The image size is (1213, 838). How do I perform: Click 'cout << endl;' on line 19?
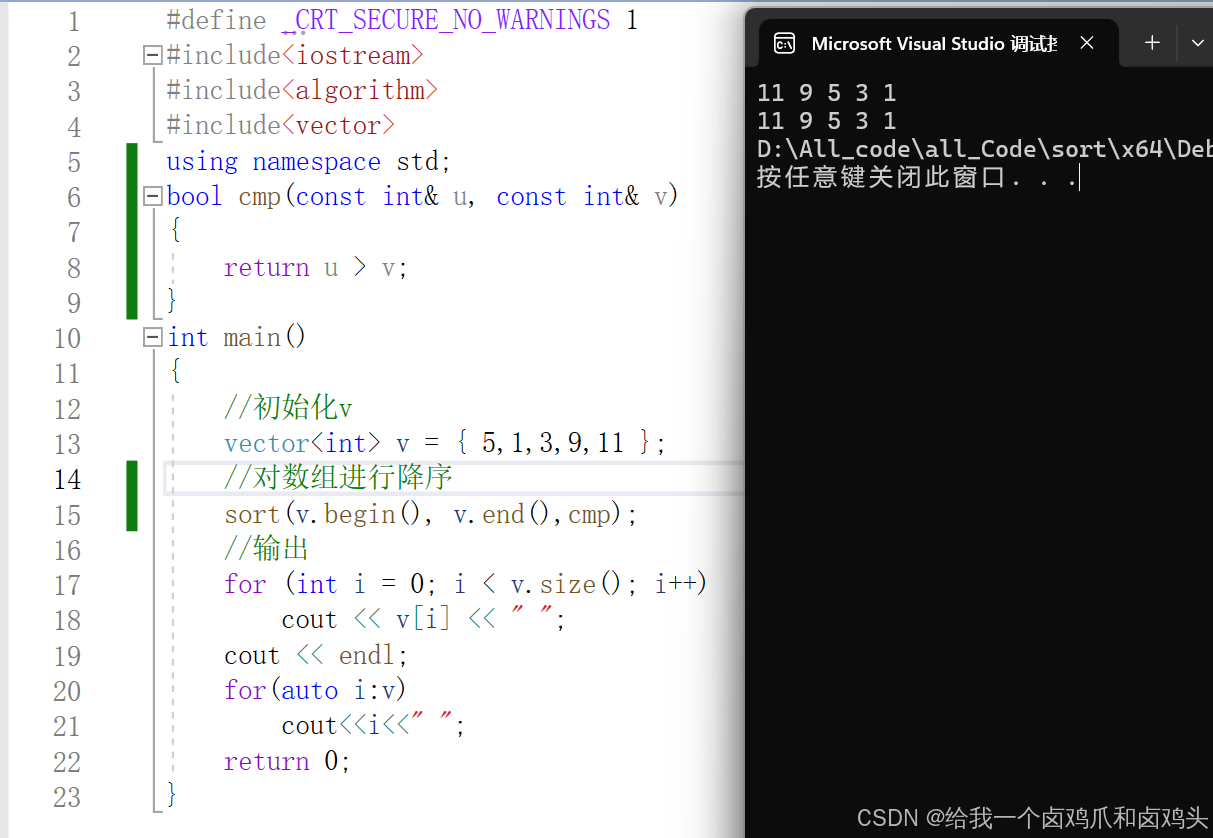316,655
